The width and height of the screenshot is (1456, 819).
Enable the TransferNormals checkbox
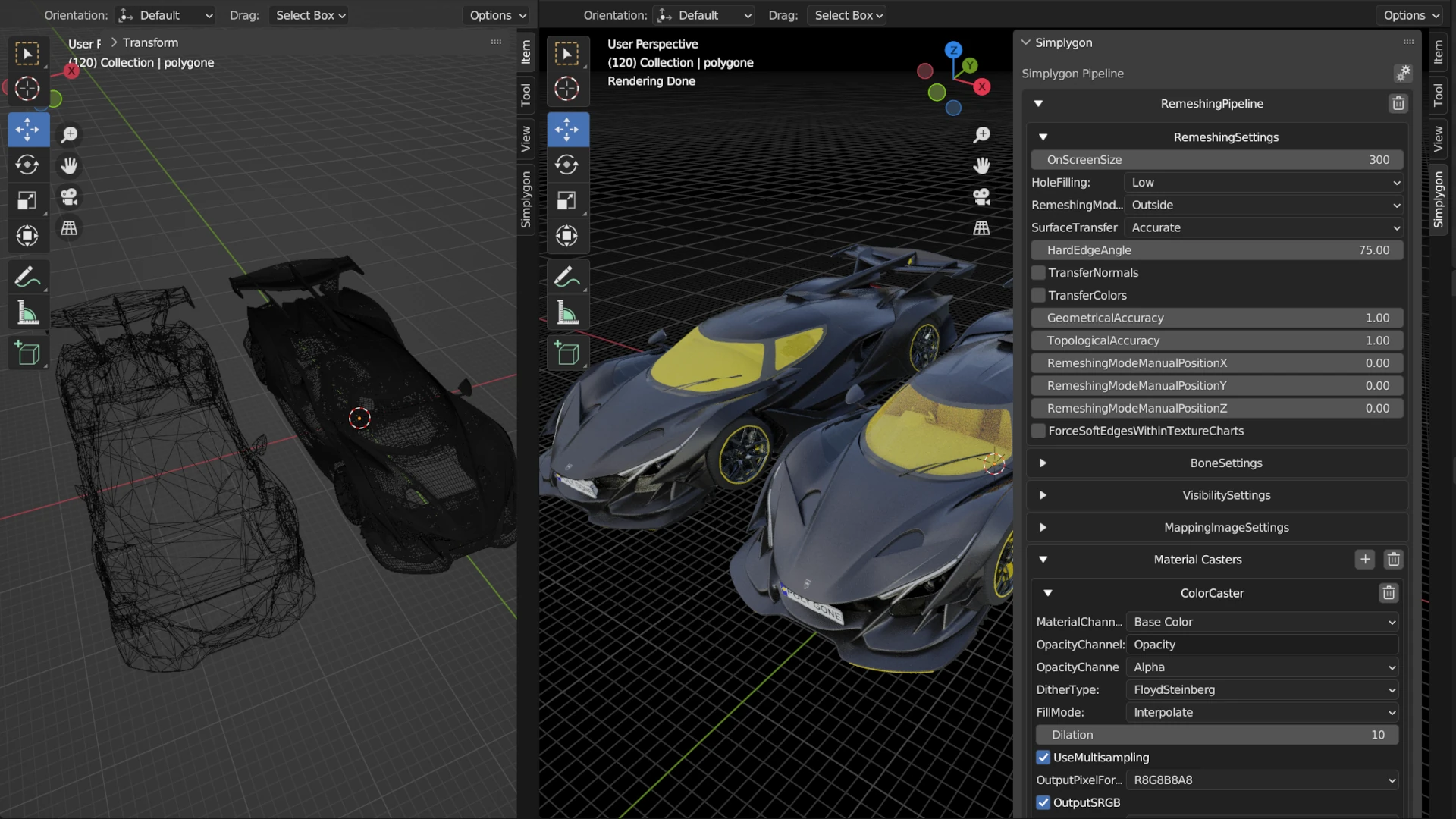1039,273
